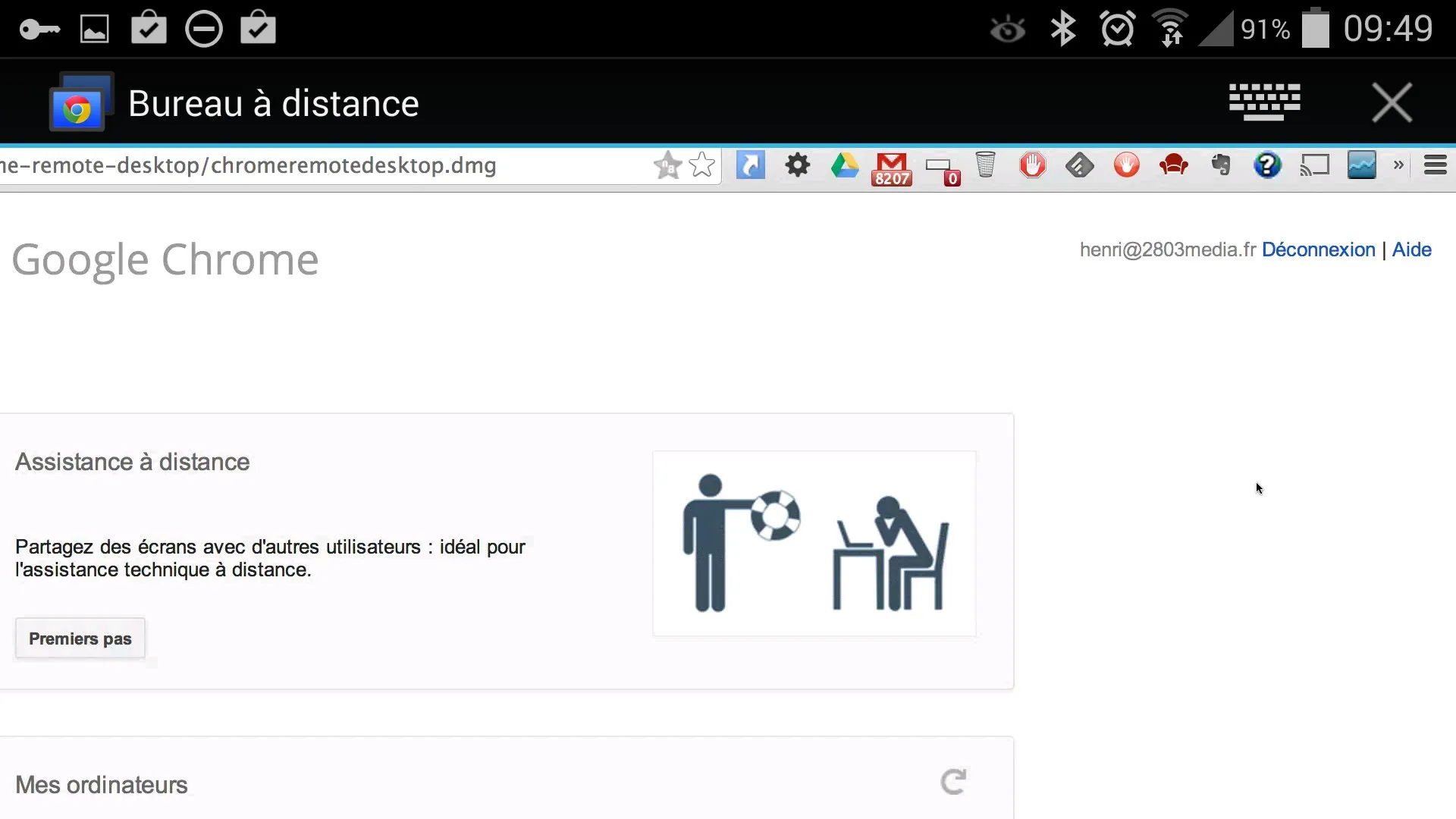Open Gmail checker showing 8207
This screenshot has height=819, width=1456.
pos(892,168)
